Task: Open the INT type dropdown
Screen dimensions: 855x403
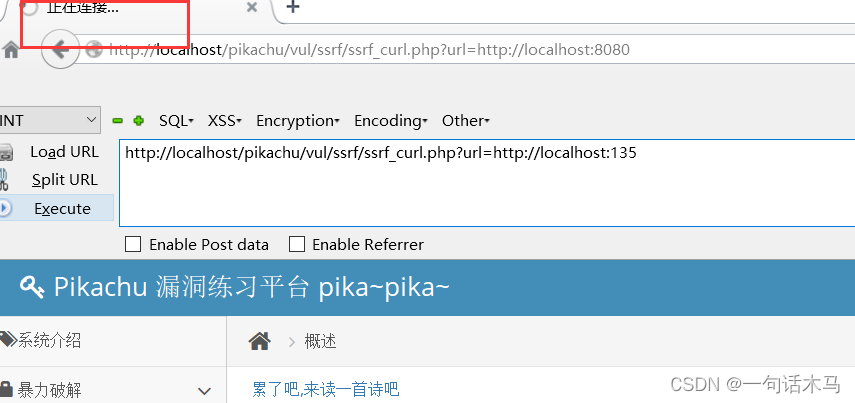Action: click(x=50, y=121)
